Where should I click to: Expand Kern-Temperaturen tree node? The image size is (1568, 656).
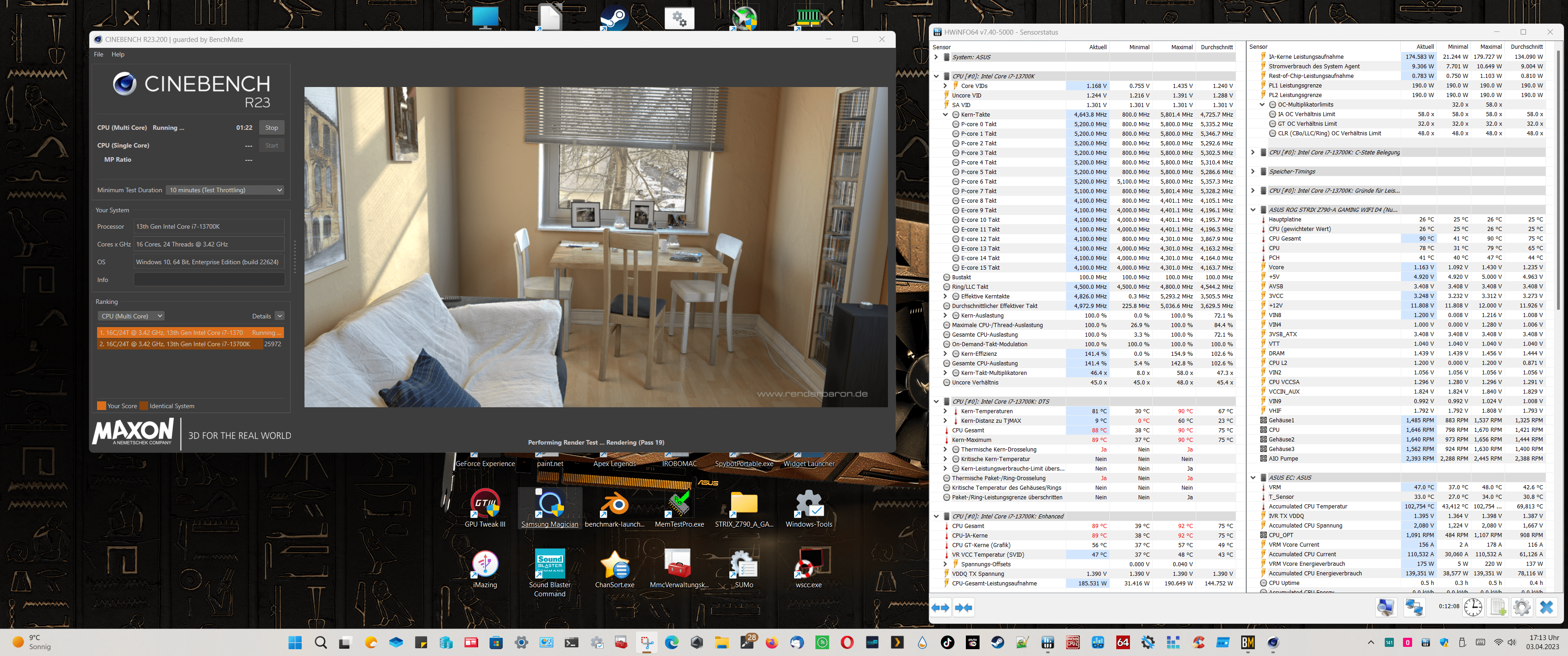945,411
